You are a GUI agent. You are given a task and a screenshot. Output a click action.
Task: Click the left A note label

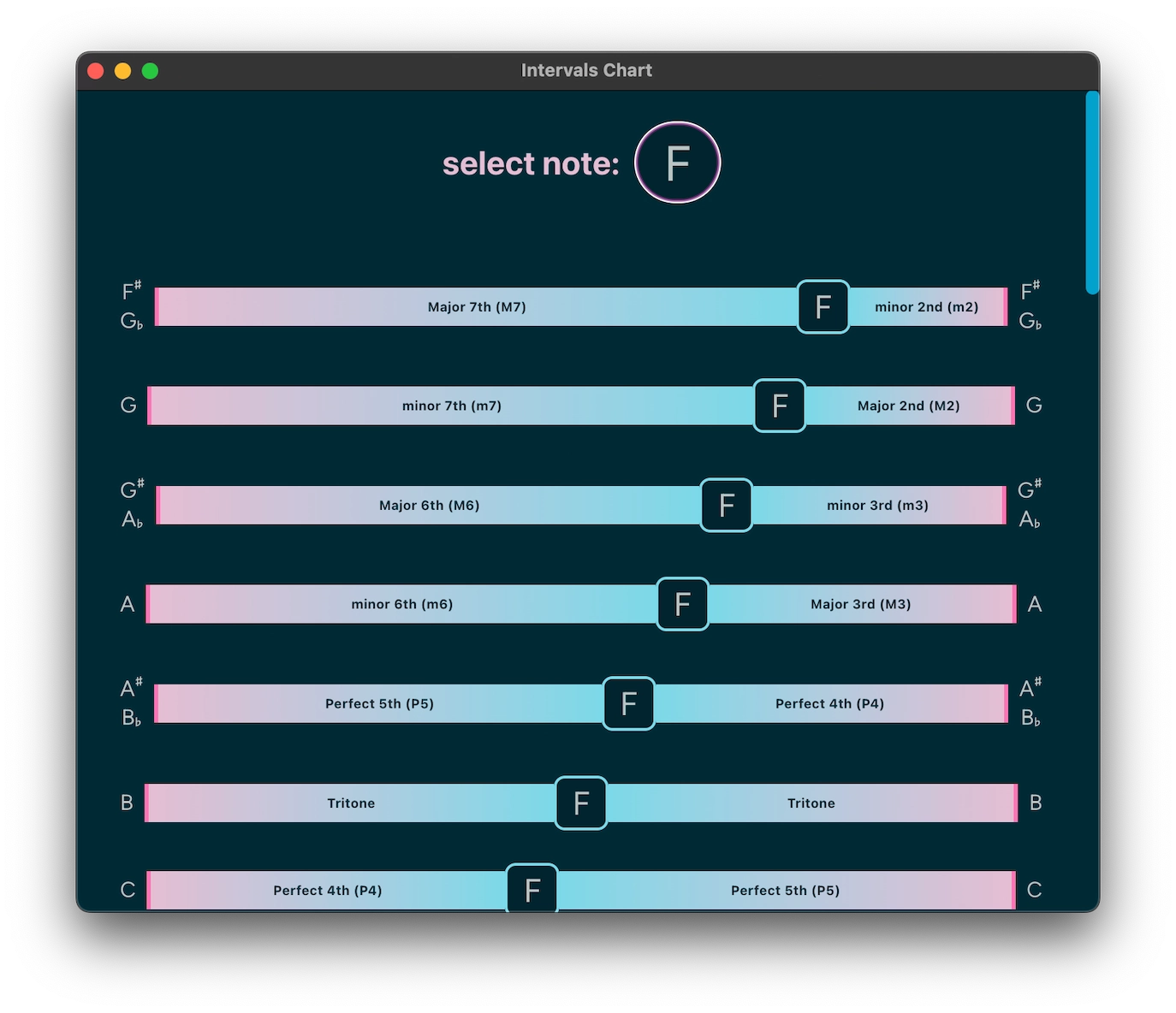(x=128, y=604)
